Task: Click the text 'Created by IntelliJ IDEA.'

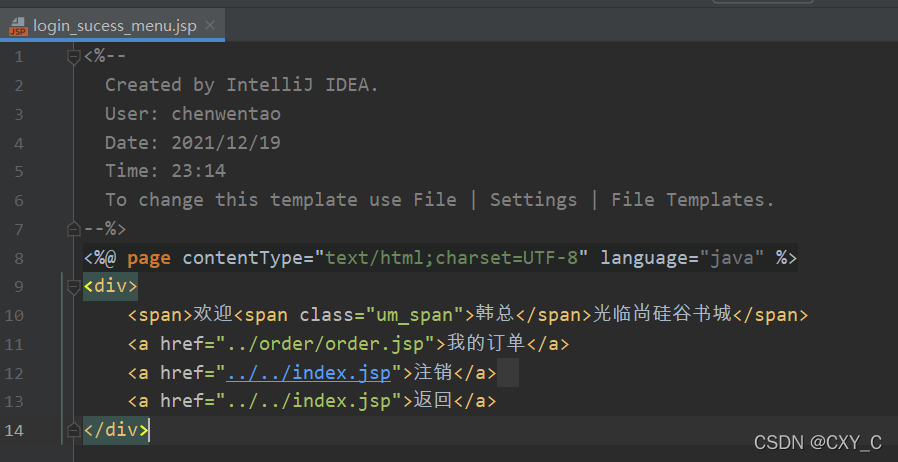Action: point(242,85)
